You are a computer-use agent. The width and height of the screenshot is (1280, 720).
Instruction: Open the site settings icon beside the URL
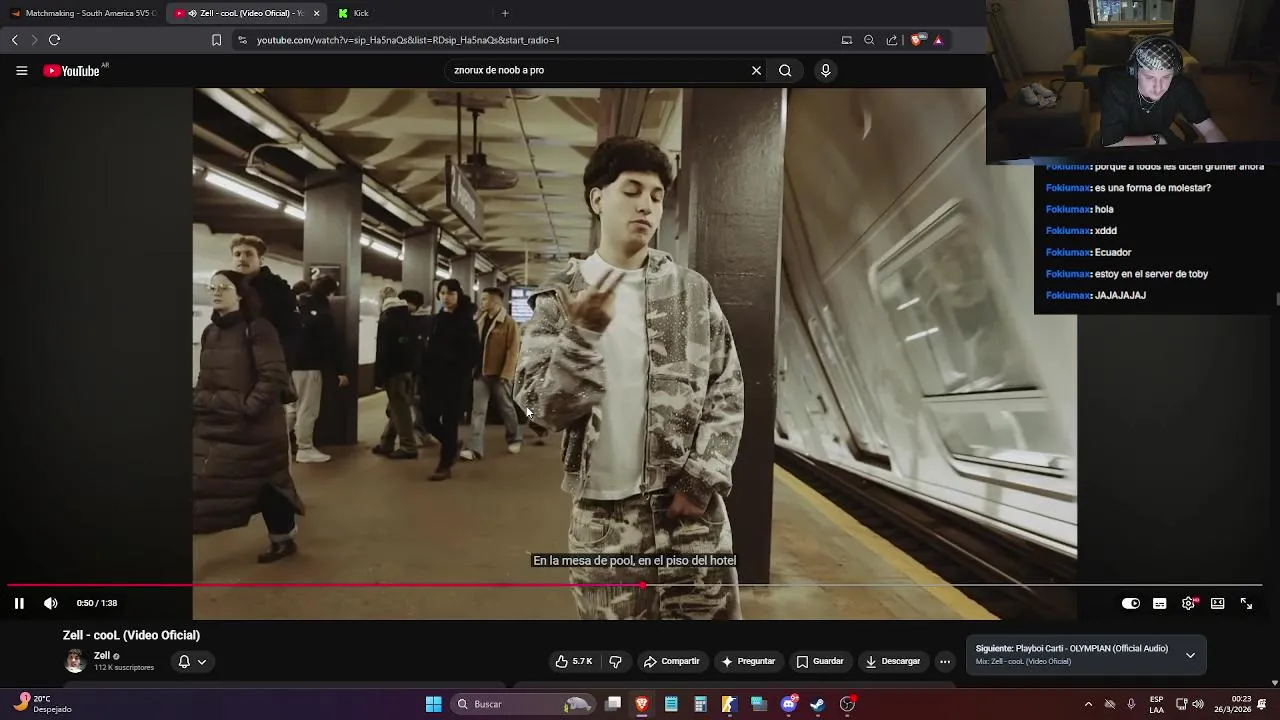[242, 40]
